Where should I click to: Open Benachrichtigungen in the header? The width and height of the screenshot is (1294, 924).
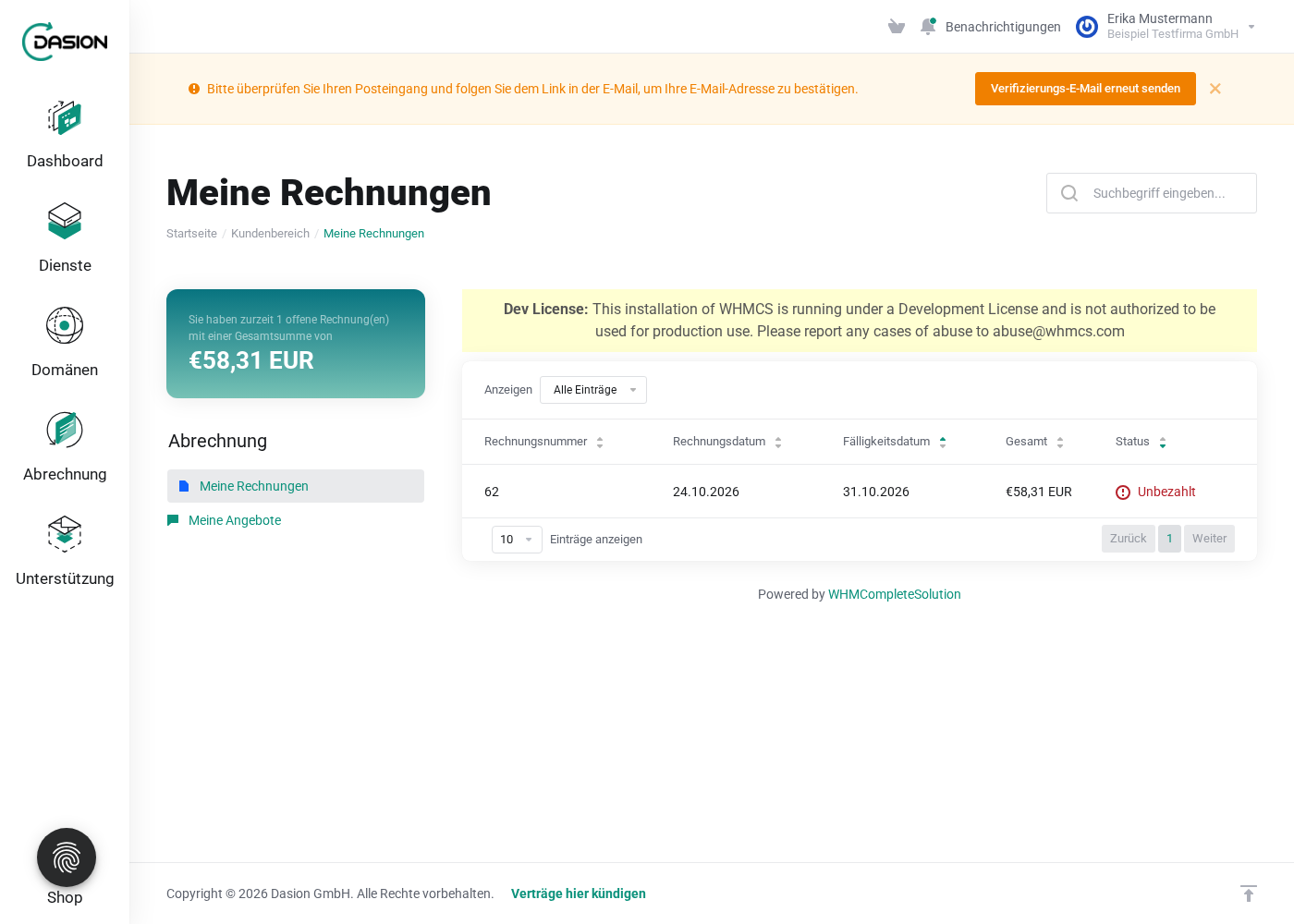point(1003,27)
